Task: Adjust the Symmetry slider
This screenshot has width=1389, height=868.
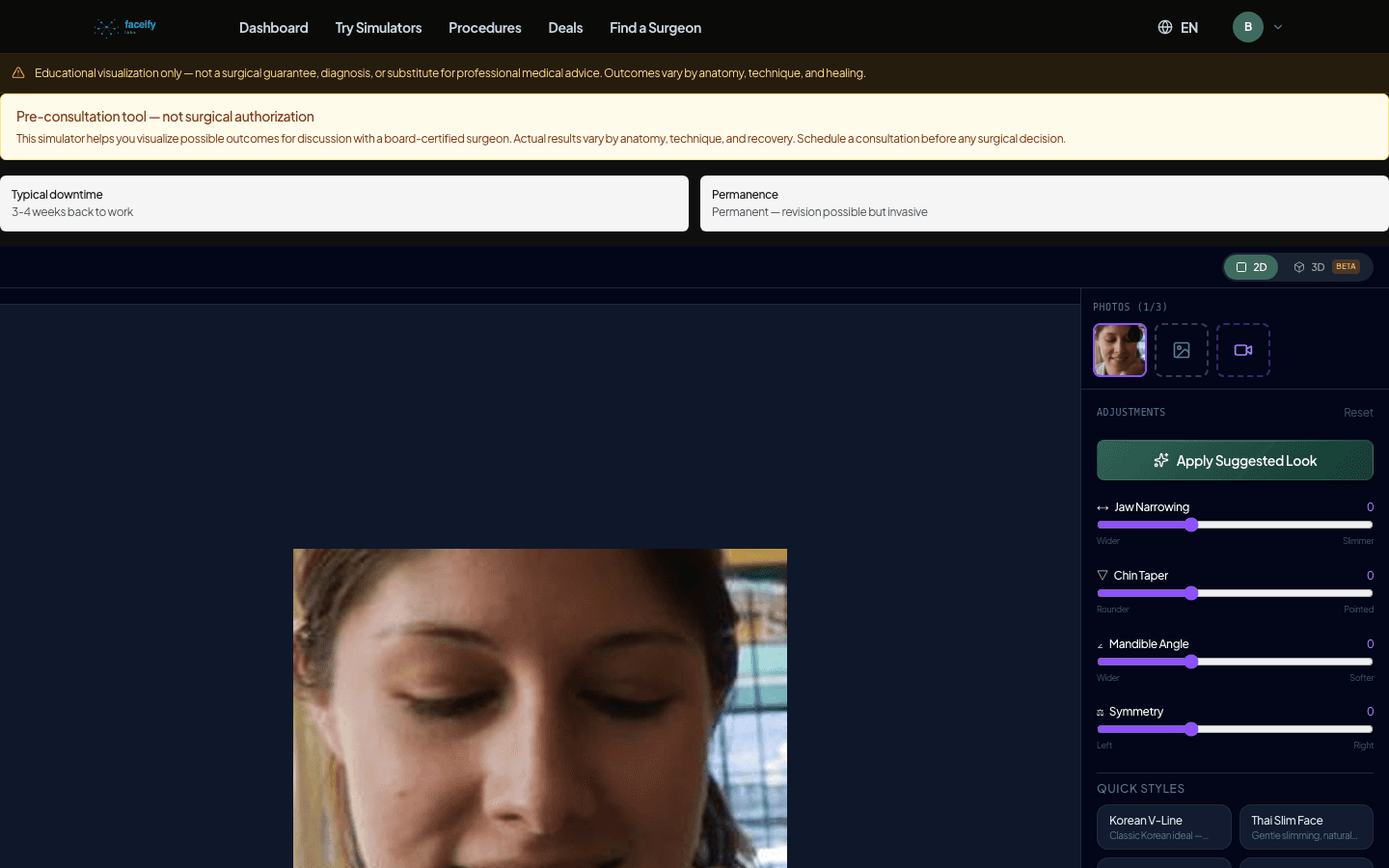Action: click(1235, 729)
